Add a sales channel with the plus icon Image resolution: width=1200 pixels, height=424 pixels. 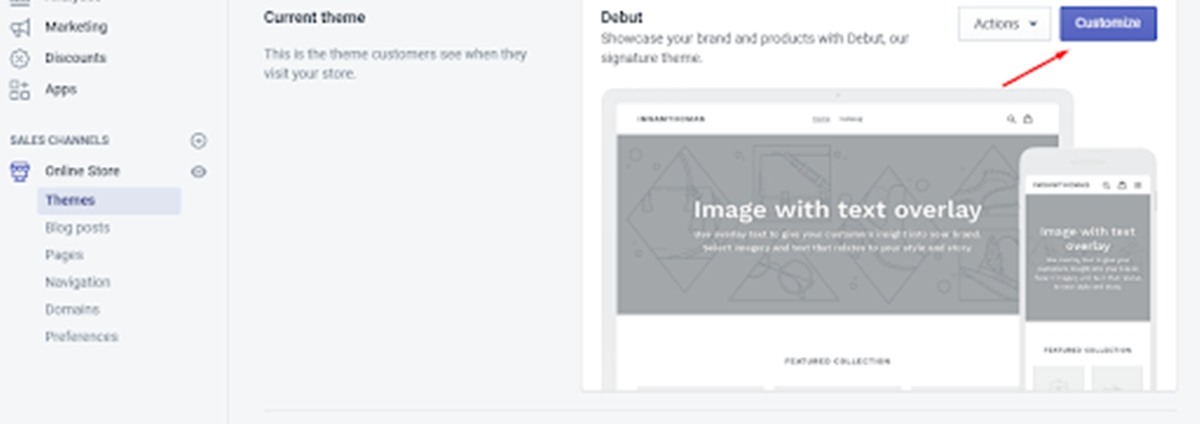[198, 141]
